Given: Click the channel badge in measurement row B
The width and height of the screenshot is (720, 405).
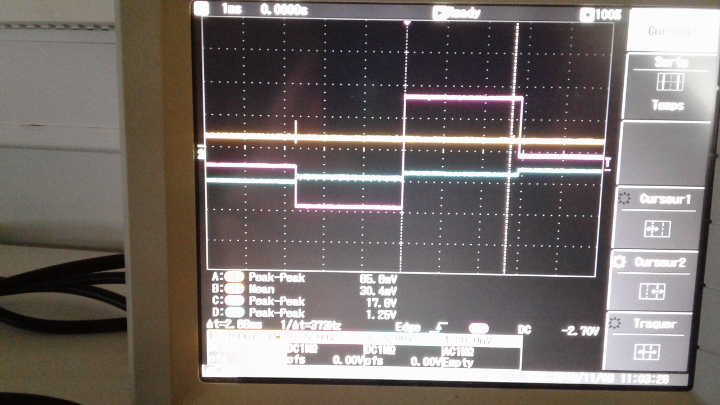Looking at the screenshot, I should (x=234, y=289).
